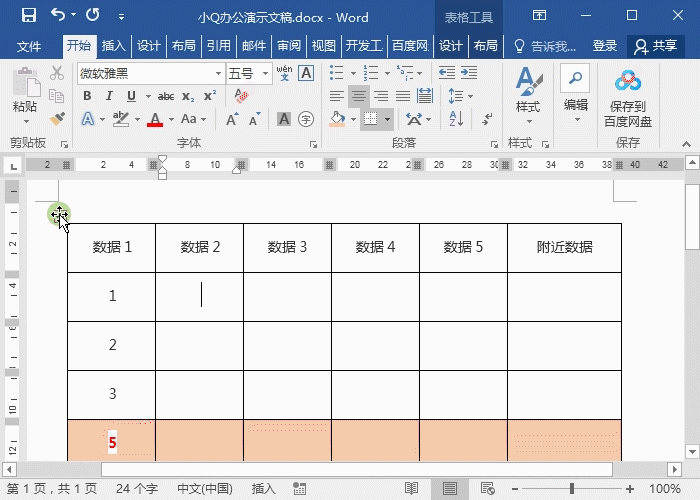Image resolution: width=700 pixels, height=500 pixels.
Task: Switch to the 视图 View tab
Action: tap(324, 46)
